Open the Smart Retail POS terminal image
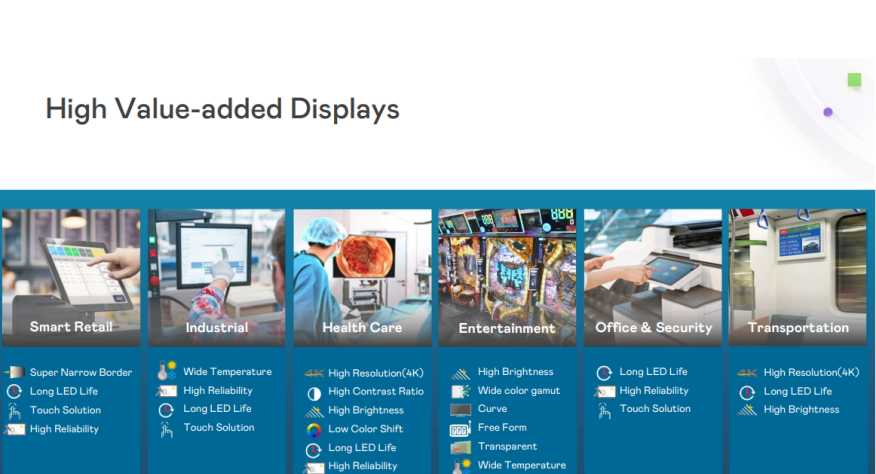This screenshot has height=474, width=876. click(71, 278)
